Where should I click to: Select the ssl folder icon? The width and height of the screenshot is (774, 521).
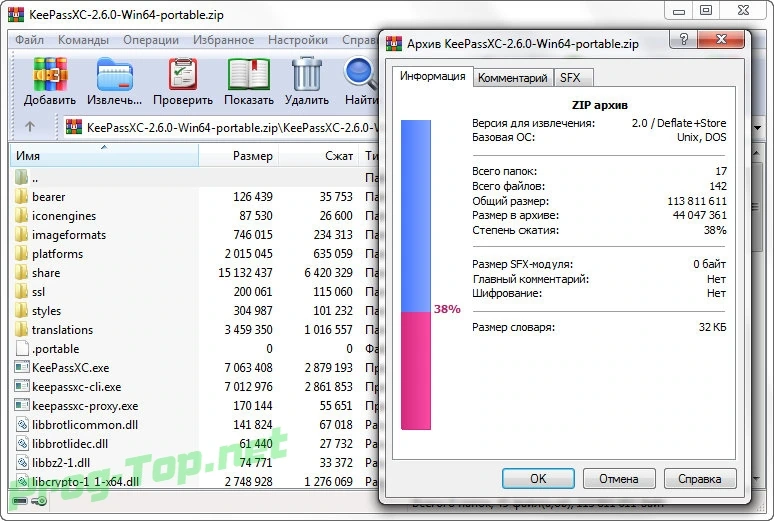point(21,291)
